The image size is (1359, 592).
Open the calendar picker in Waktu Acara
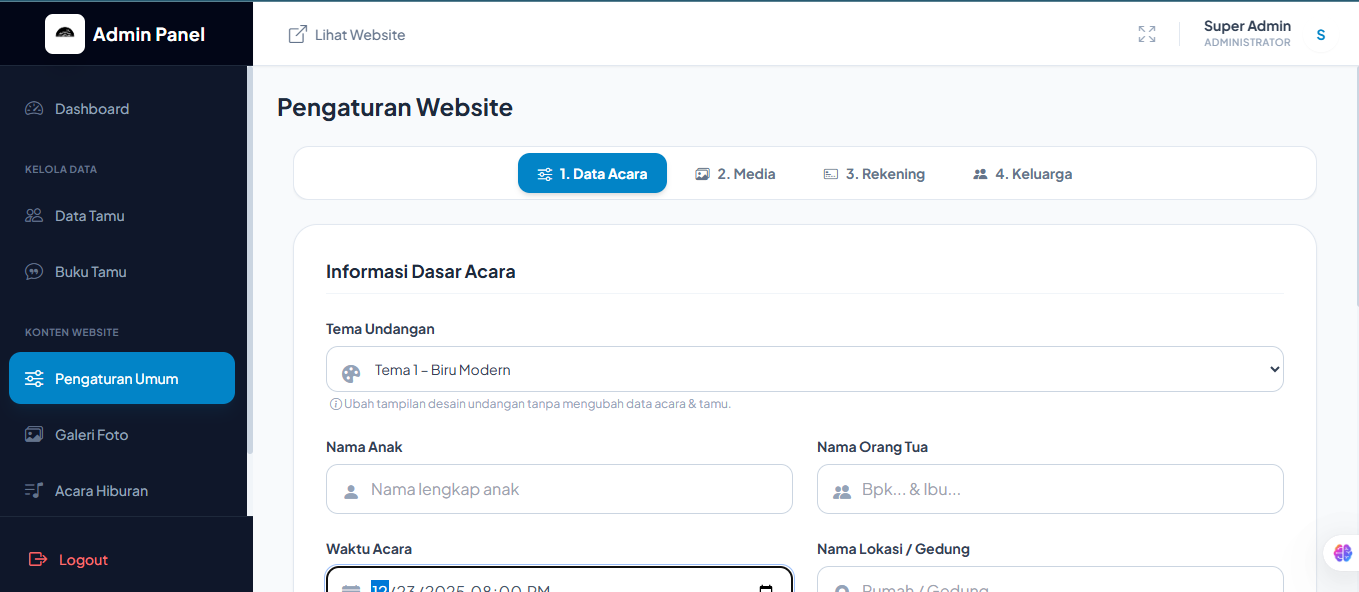click(x=766, y=588)
